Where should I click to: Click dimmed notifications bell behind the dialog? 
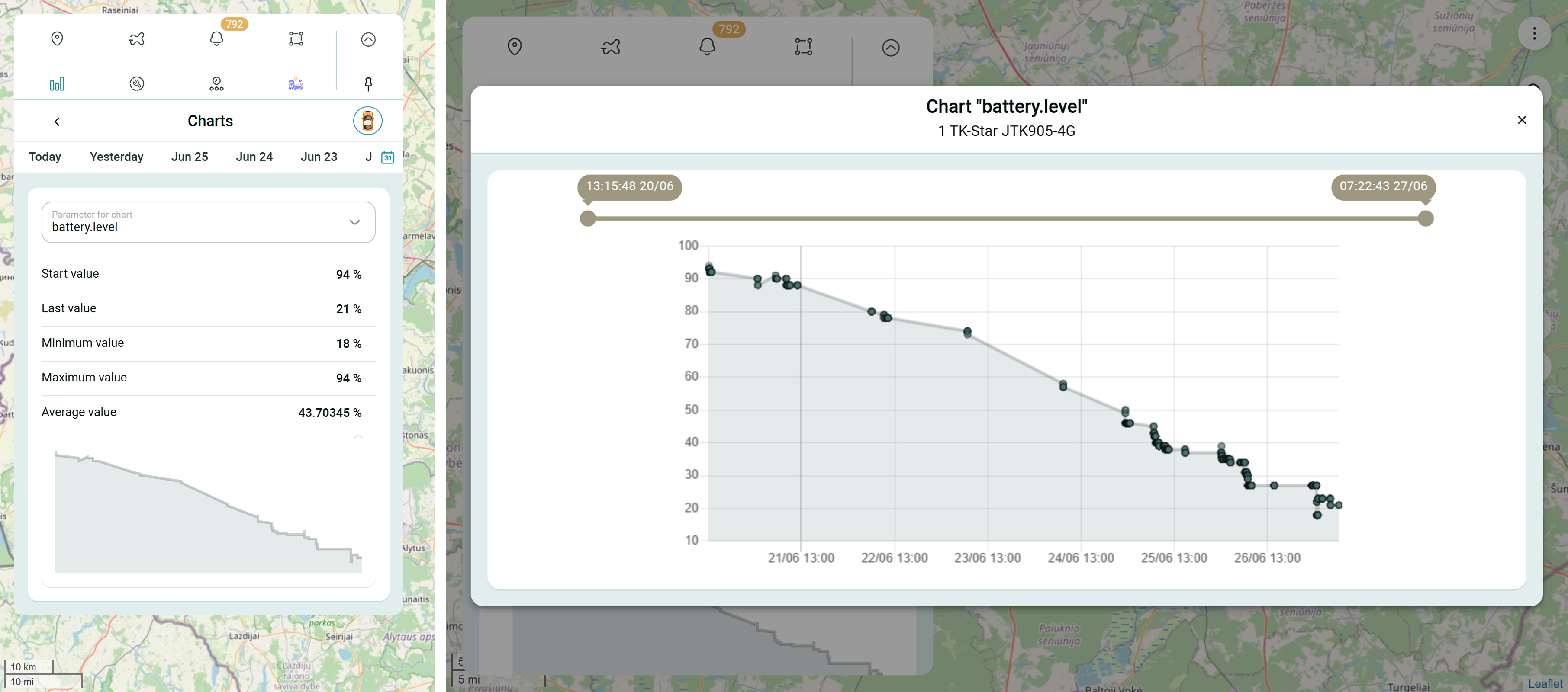[x=707, y=47]
